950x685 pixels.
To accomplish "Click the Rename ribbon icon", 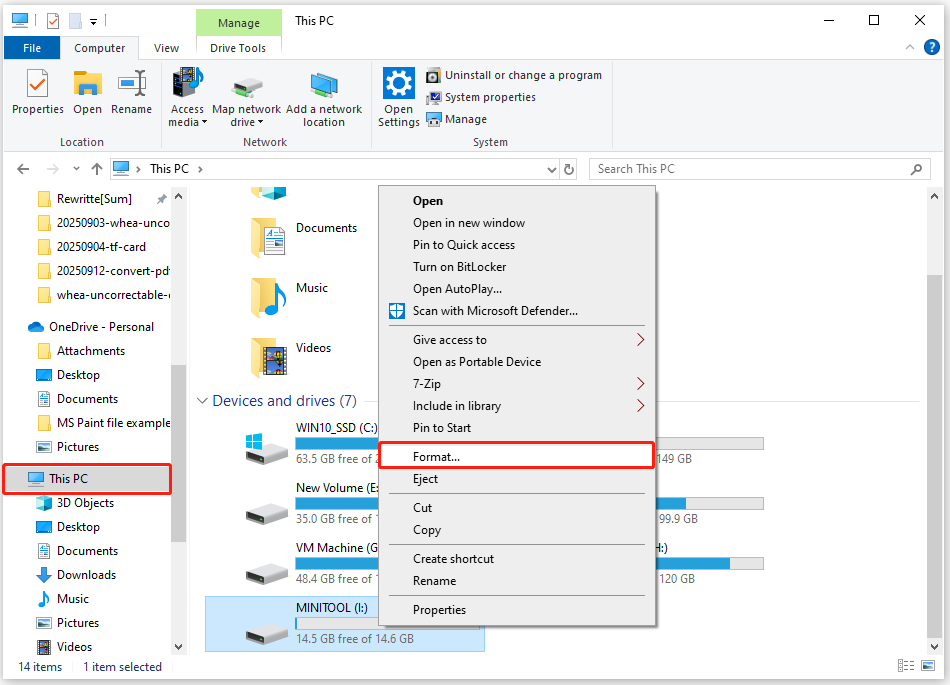I will (x=131, y=85).
